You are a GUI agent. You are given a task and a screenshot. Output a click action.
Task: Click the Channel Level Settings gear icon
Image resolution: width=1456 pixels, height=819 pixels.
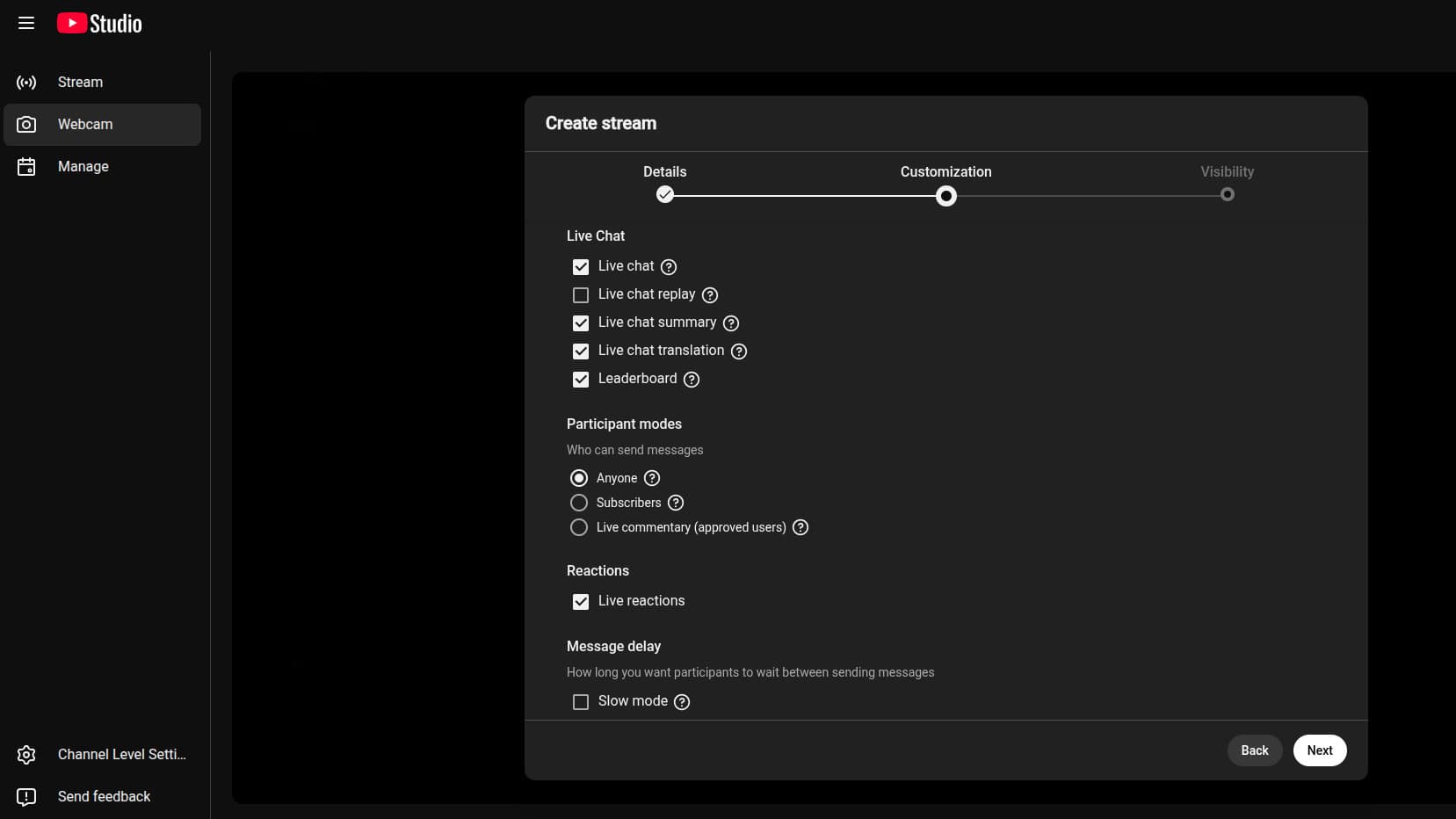[x=26, y=755]
